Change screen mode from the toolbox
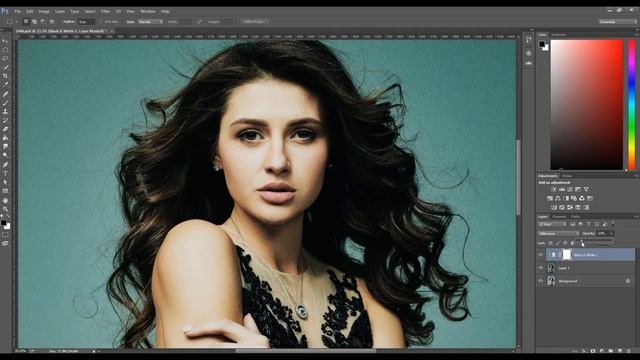The image size is (640, 360). pos(5,244)
